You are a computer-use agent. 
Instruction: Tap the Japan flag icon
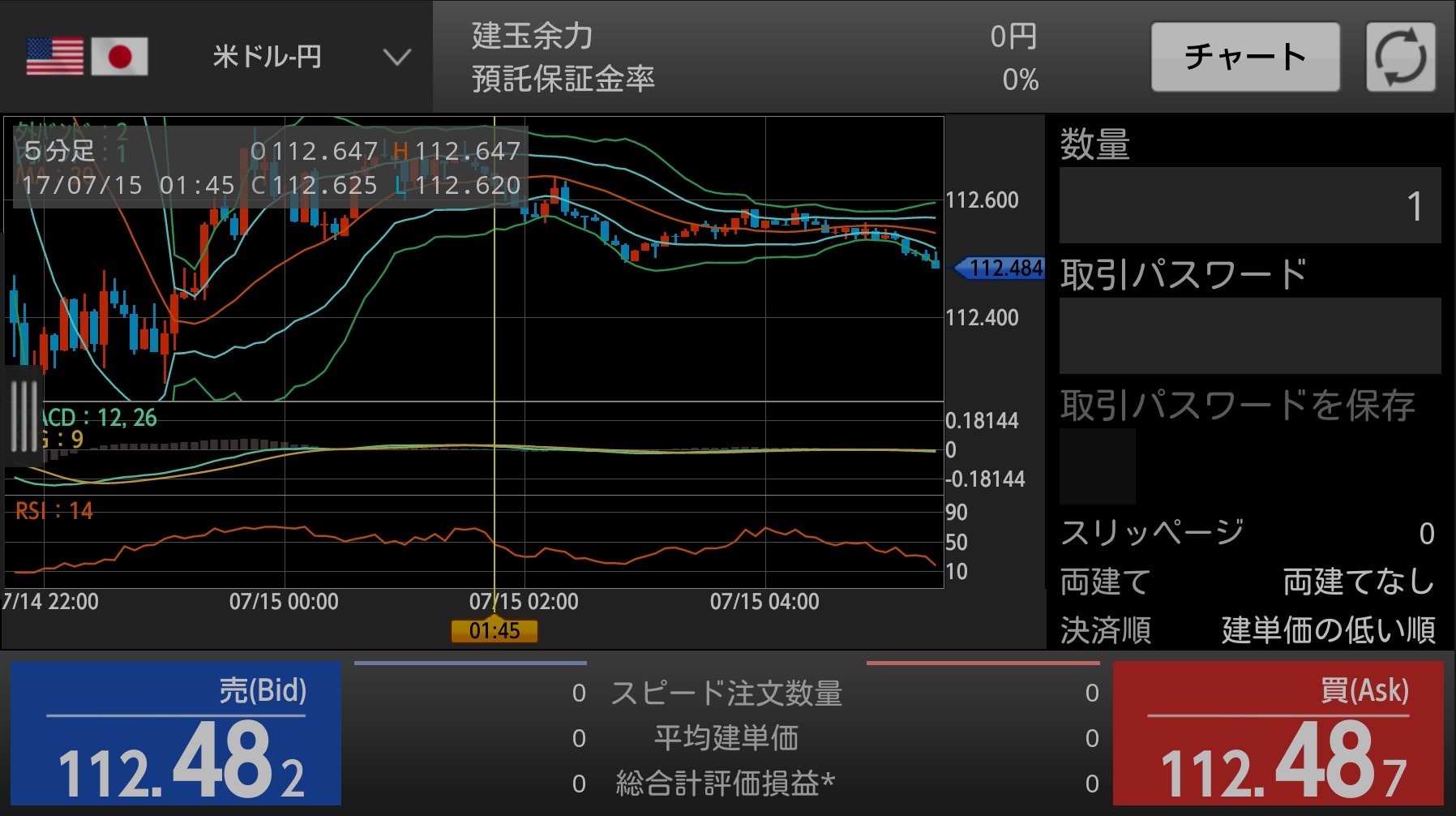coord(119,57)
